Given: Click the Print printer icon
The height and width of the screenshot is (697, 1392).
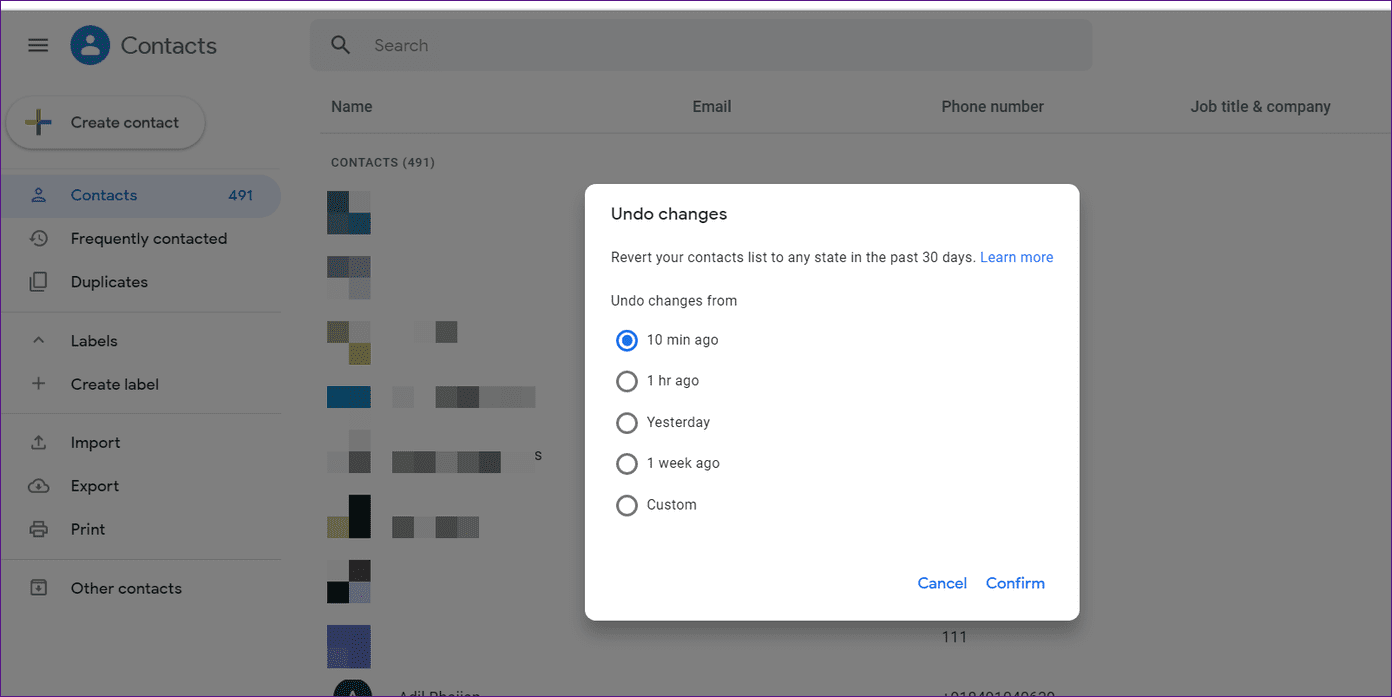Looking at the screenshot, I should [x=38, y=529].
